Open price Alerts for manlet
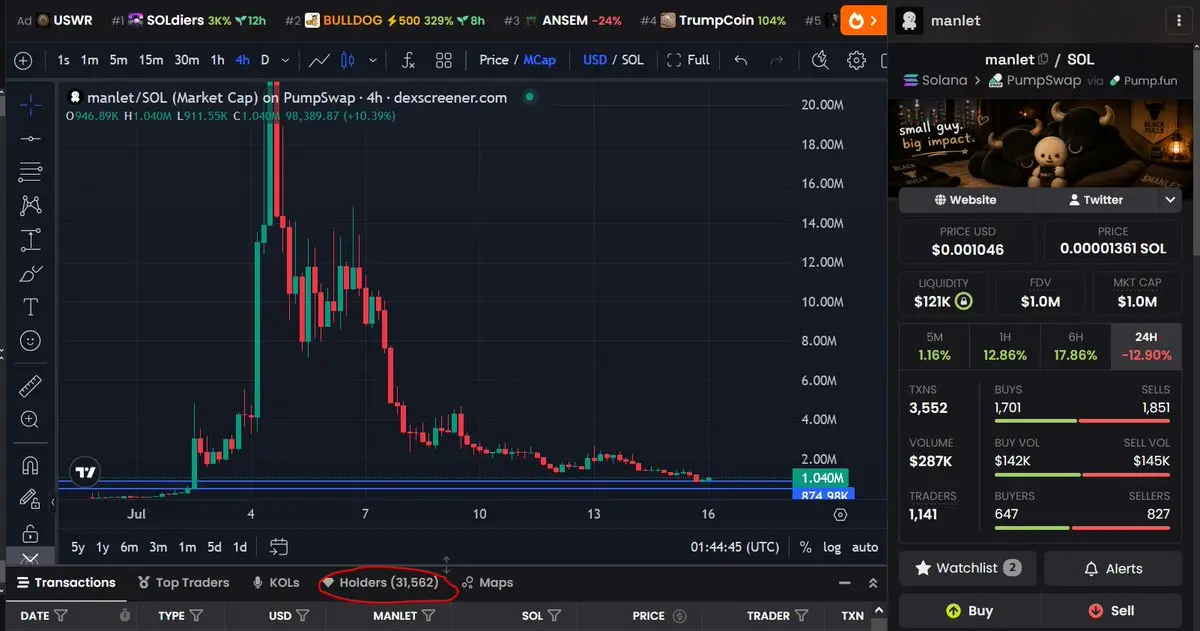Screen dimensions: 1200x631 (x=1113, y=568)
